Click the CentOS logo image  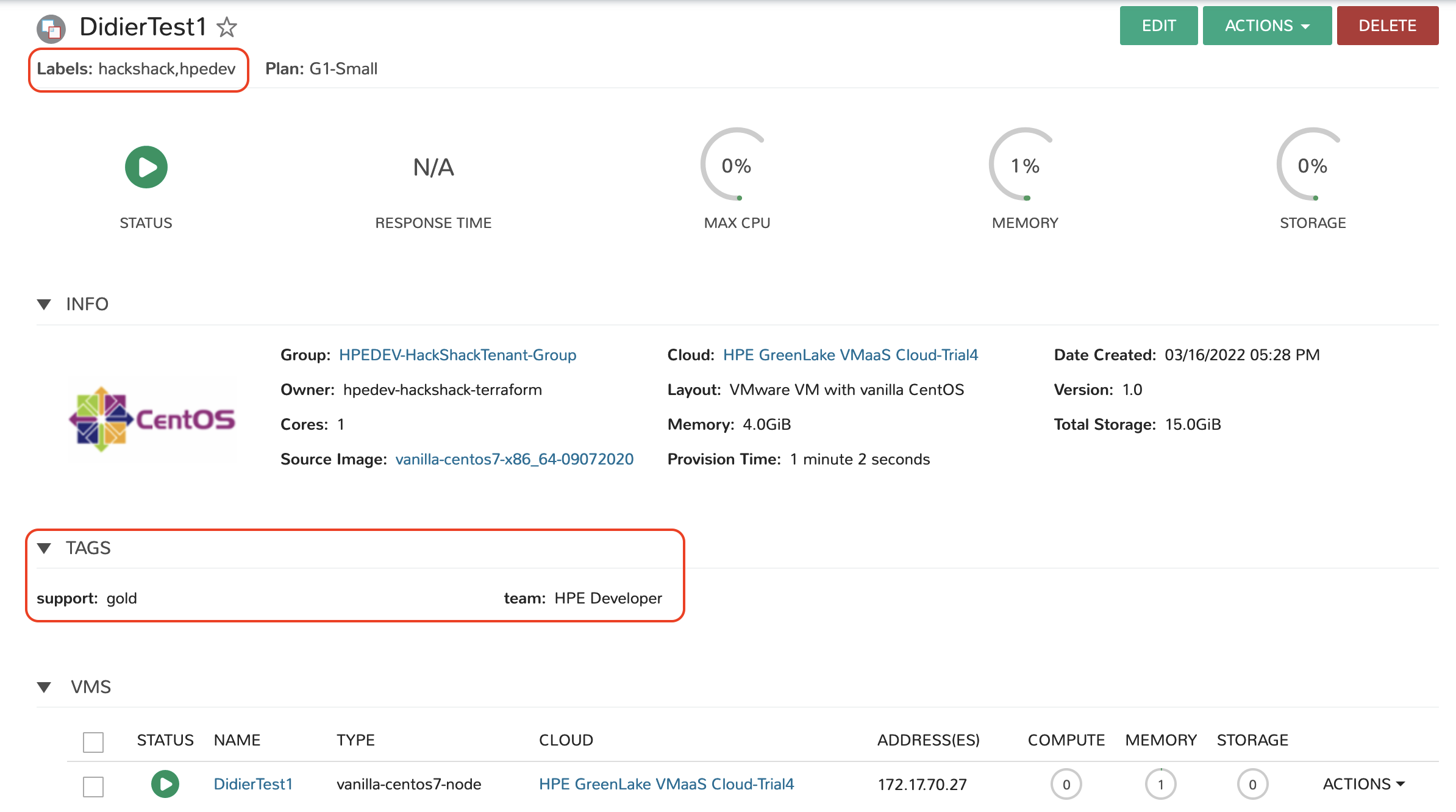(x=152, y=419)
